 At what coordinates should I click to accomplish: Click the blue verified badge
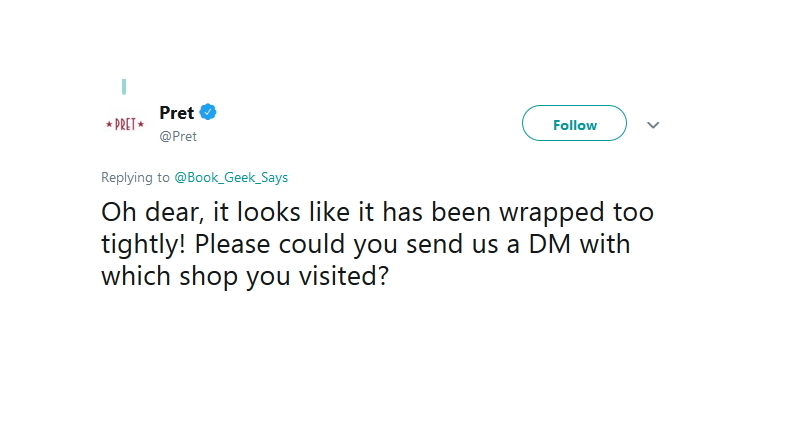click(210, 112)
